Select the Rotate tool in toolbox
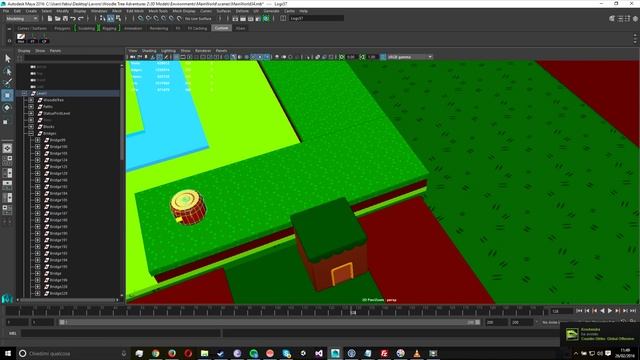The height and width of the screenshot is (360, 640). 7,108
